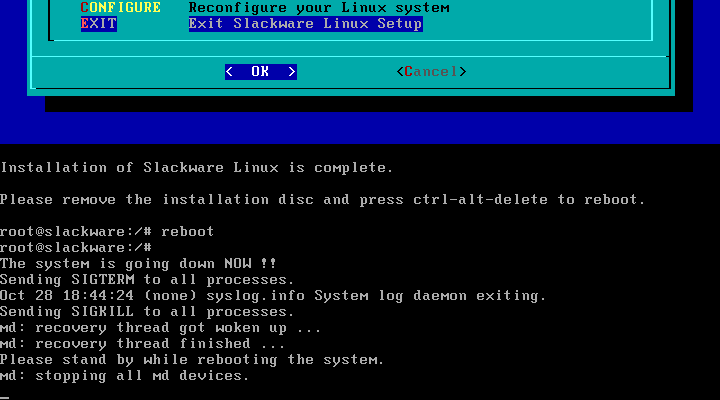Click the Cancel button
Screen dimensions: 720x400
(x=431, y=72)
